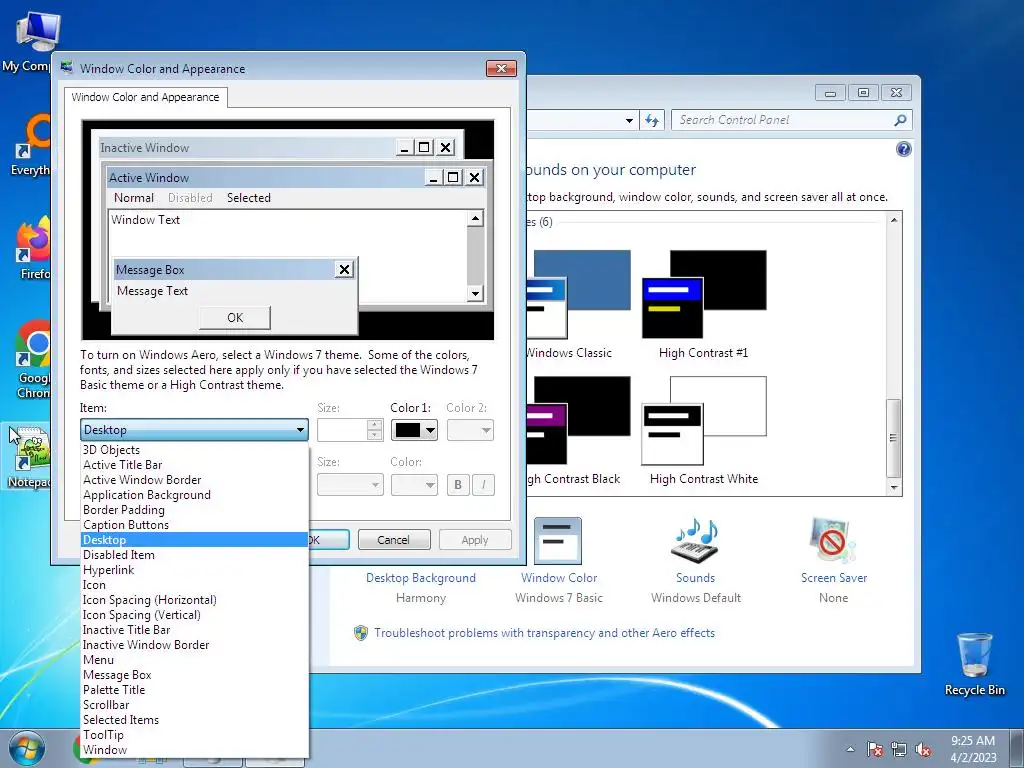This screenshot has height=768, width=1024.
Task: Select Palette Title list entry
Action: 195,690
